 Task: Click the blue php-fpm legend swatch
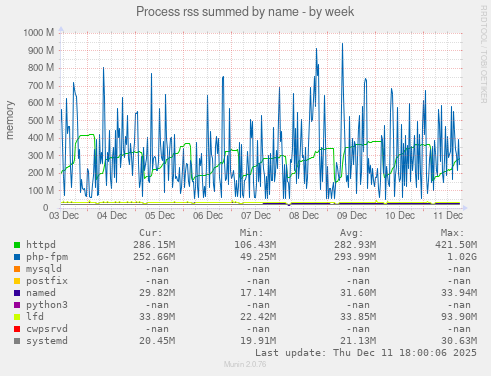[17, 257]
